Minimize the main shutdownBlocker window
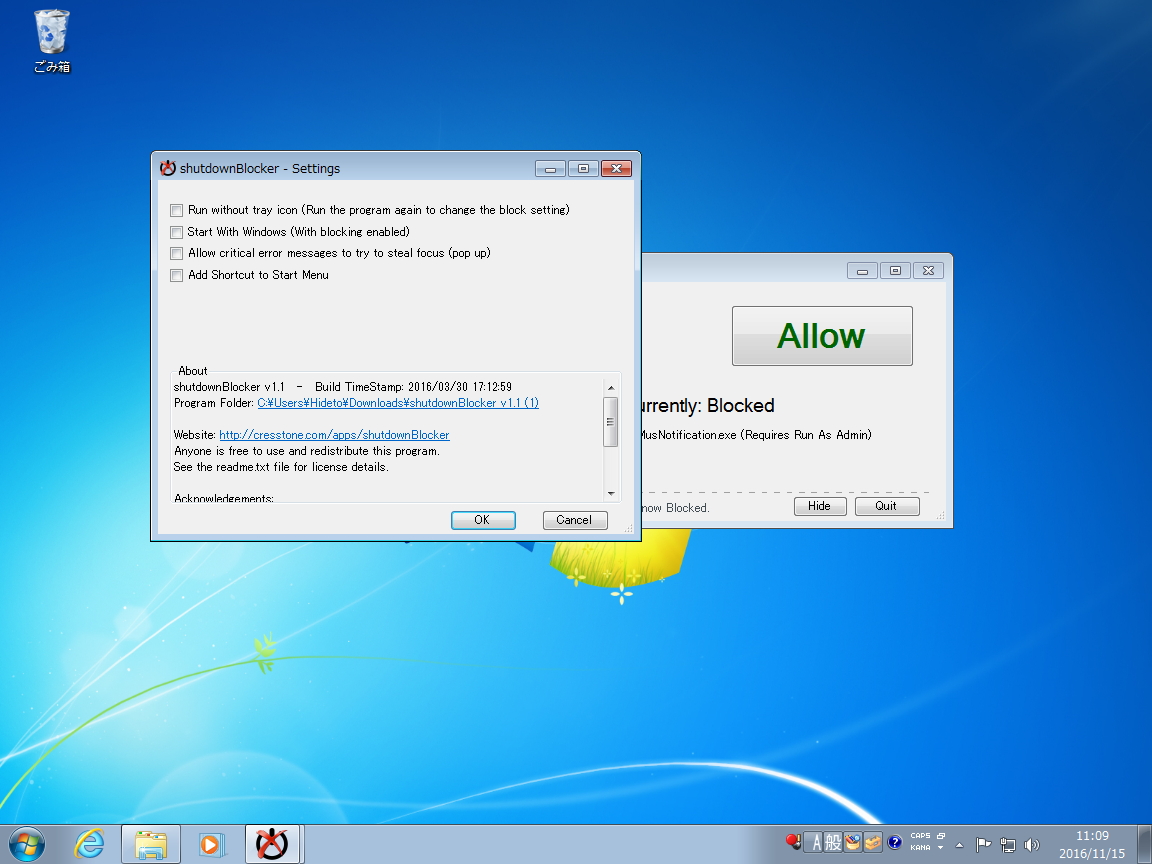This screenshot has height=864, width=1152. coord(862,271)
